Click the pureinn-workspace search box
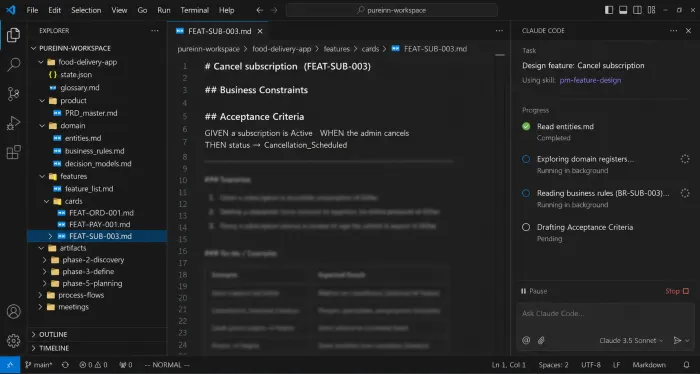Image resolution: width=700 pixels, height=374 pixels. point(392,10)
